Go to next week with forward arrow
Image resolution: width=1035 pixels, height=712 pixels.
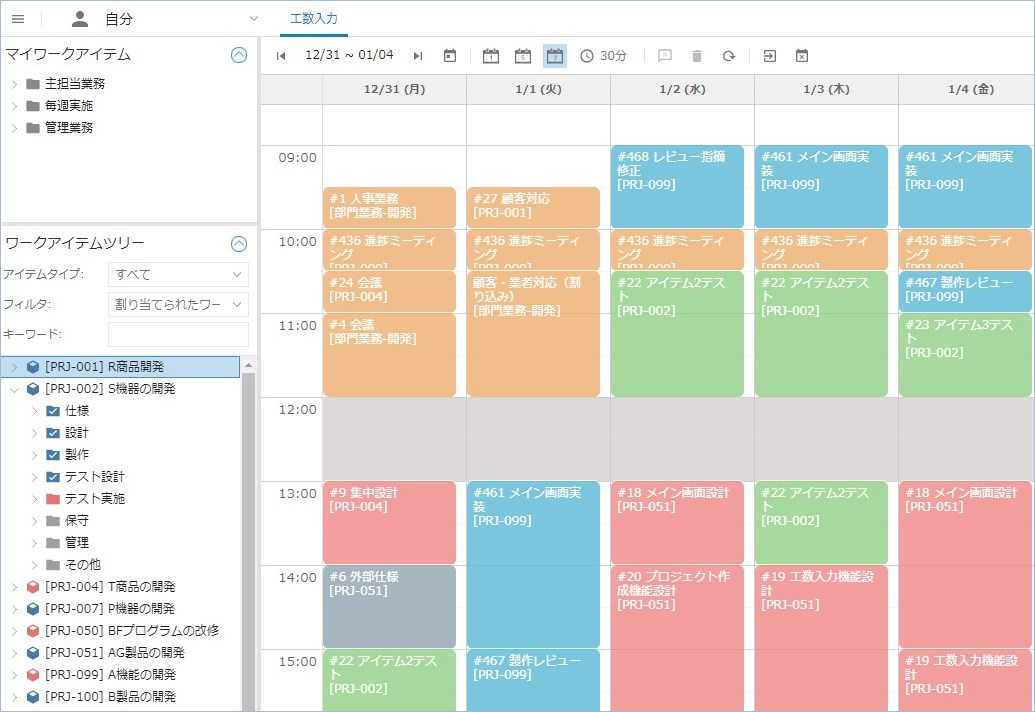click(418, 56)
